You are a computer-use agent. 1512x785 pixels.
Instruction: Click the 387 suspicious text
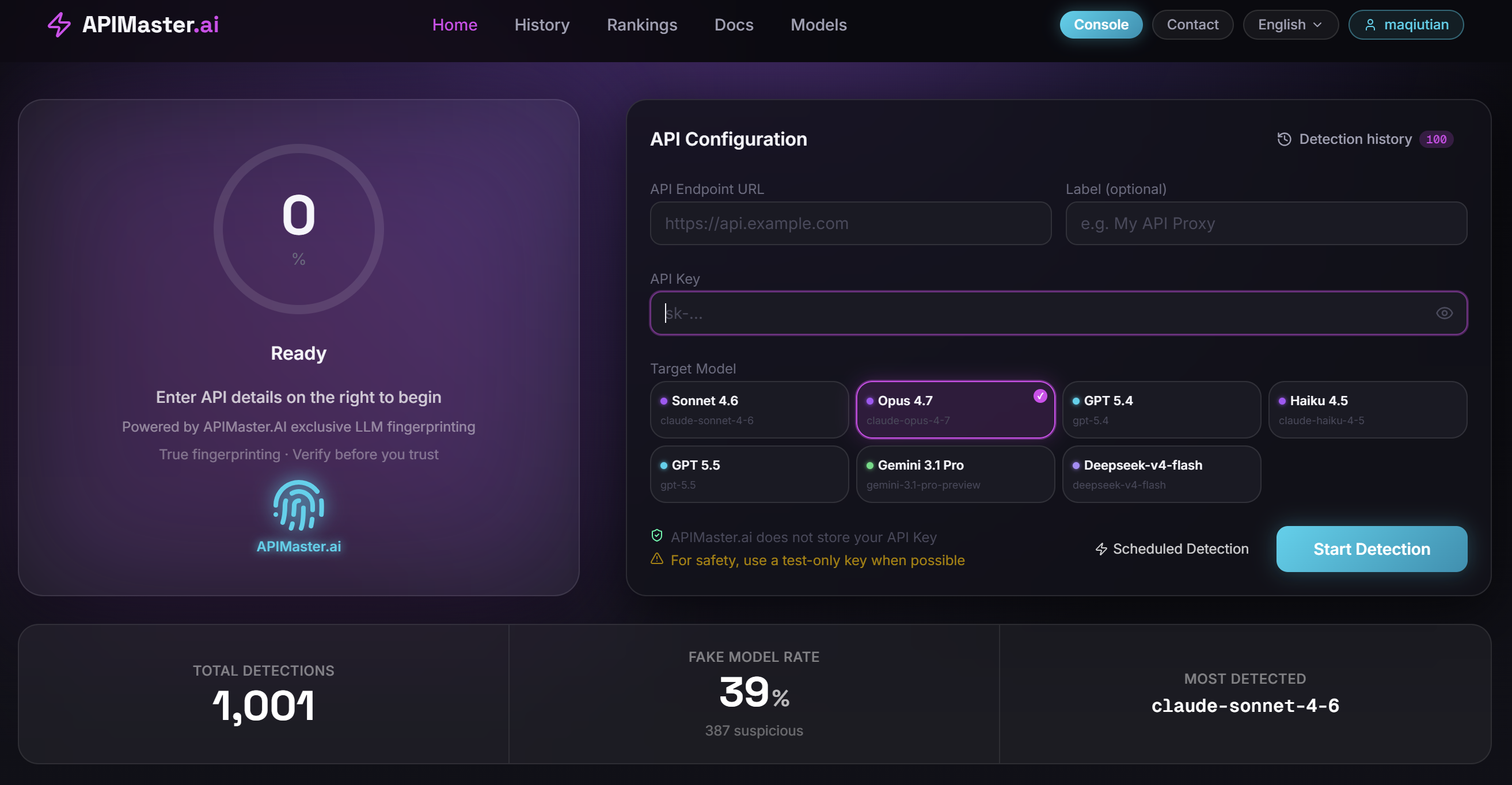(754, 730)
